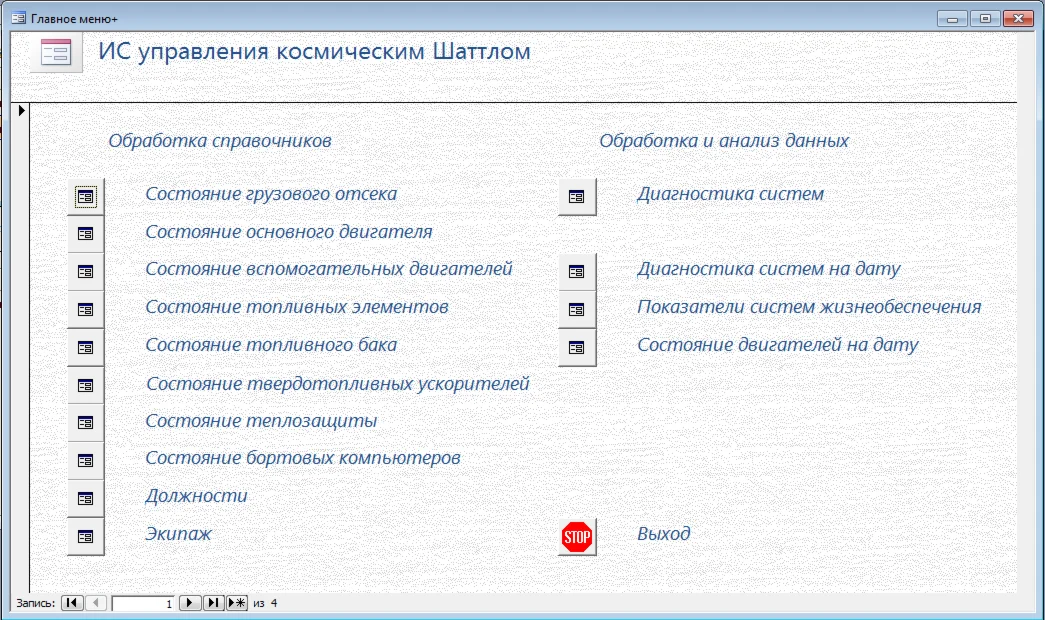Open the Диагностика систем form icon
The width and height of the screenshot is (1045, 620).
click(x=576, y=196)
